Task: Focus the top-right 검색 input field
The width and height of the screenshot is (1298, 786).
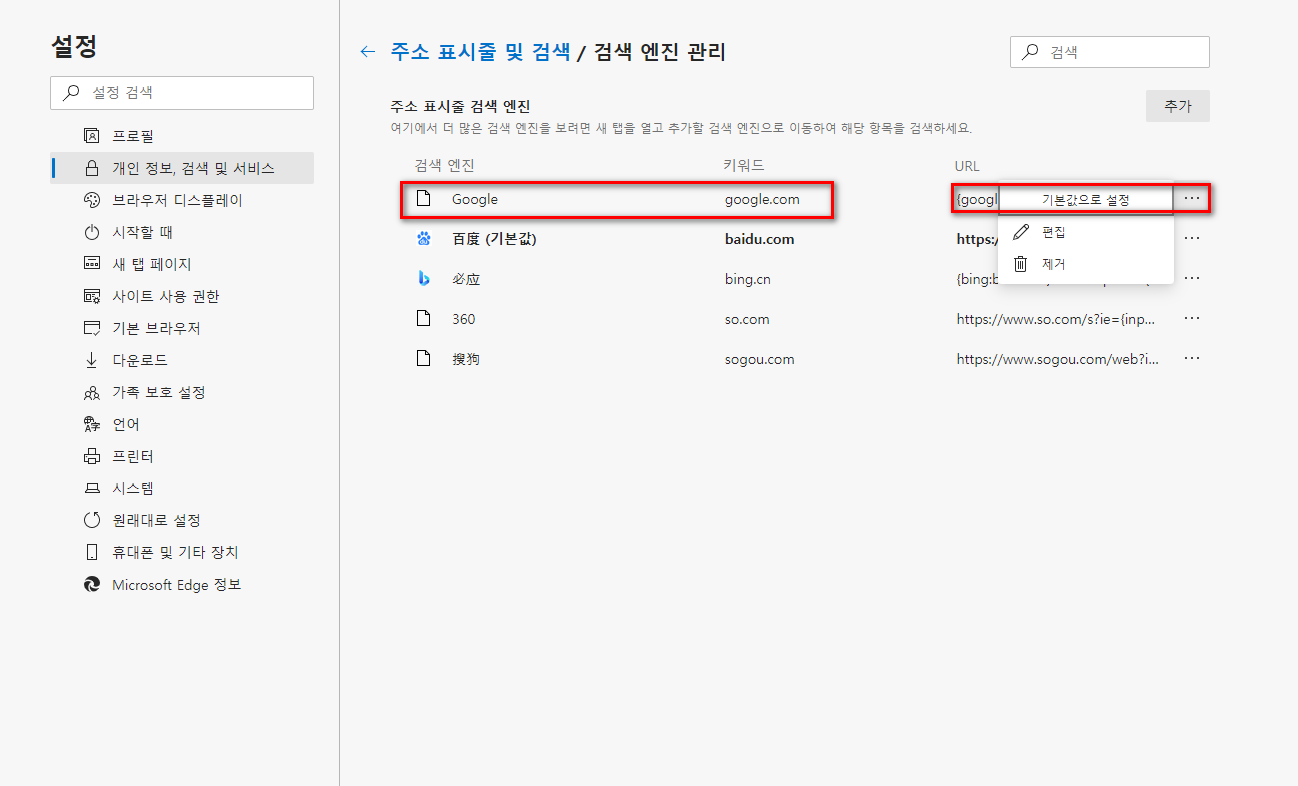Action: pos(1110,52)
